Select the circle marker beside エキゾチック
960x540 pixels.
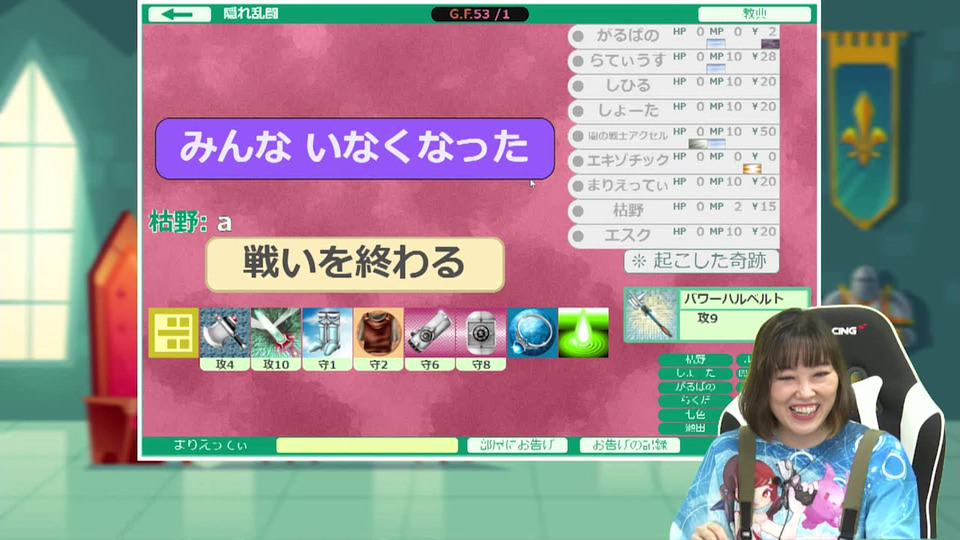577,161
